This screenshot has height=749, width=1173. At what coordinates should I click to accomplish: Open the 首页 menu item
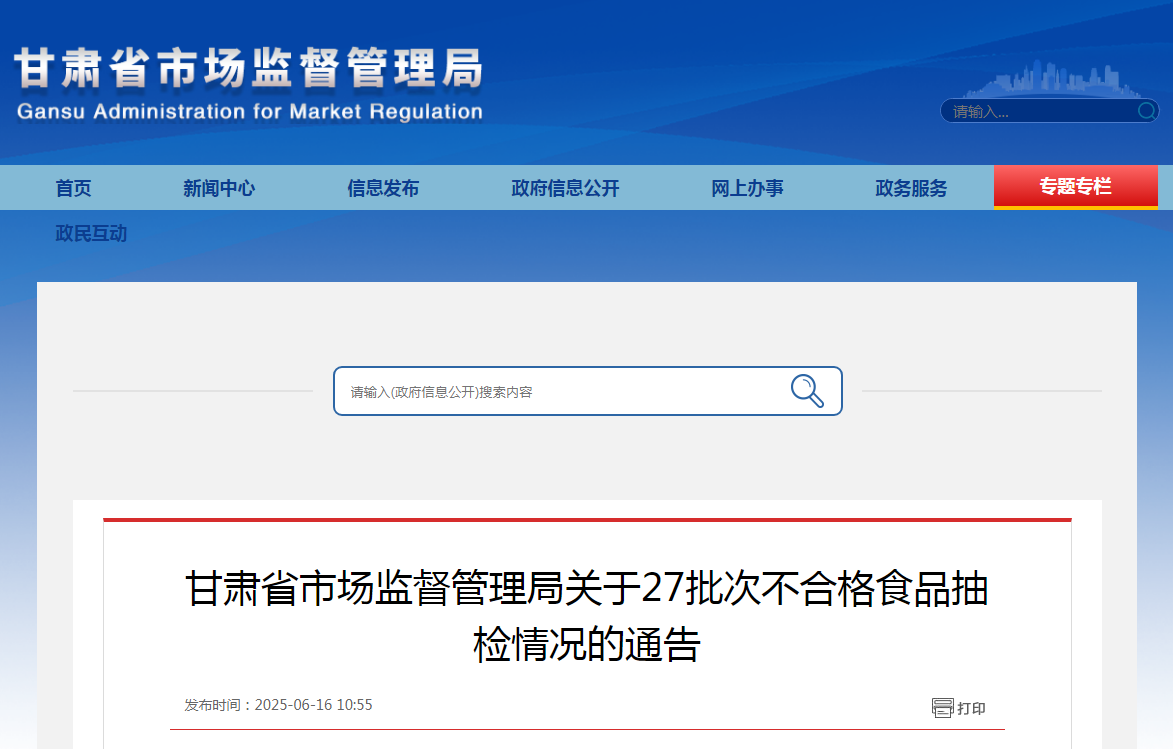click(x=73, y=188)
